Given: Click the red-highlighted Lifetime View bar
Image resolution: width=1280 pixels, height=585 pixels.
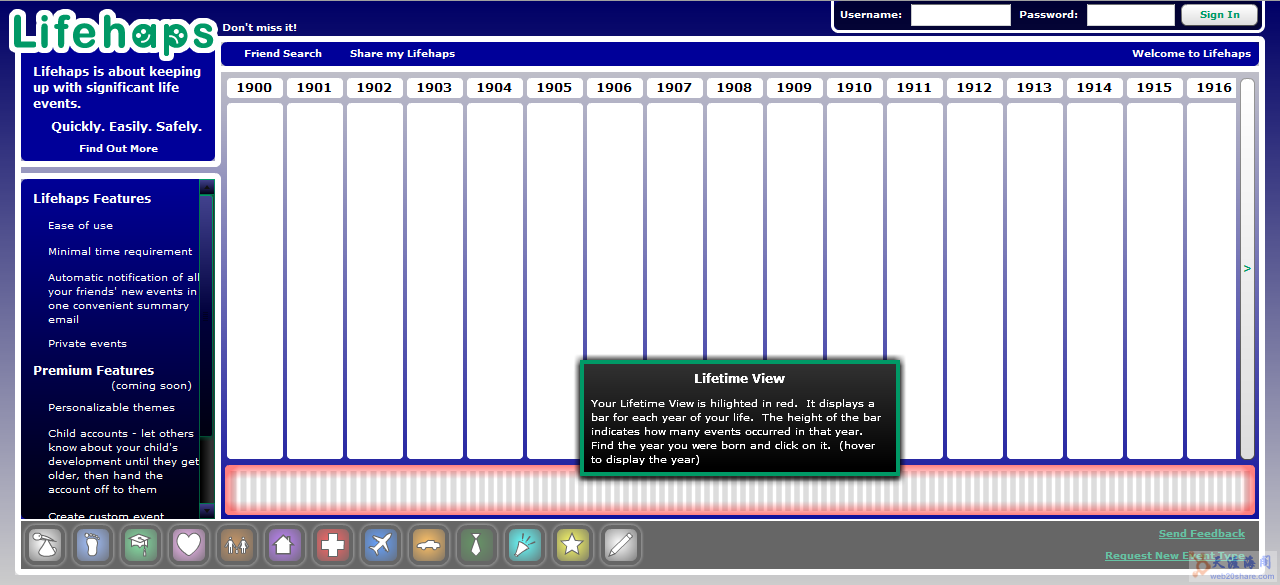Looking at the screenshot, I should 740,490.
